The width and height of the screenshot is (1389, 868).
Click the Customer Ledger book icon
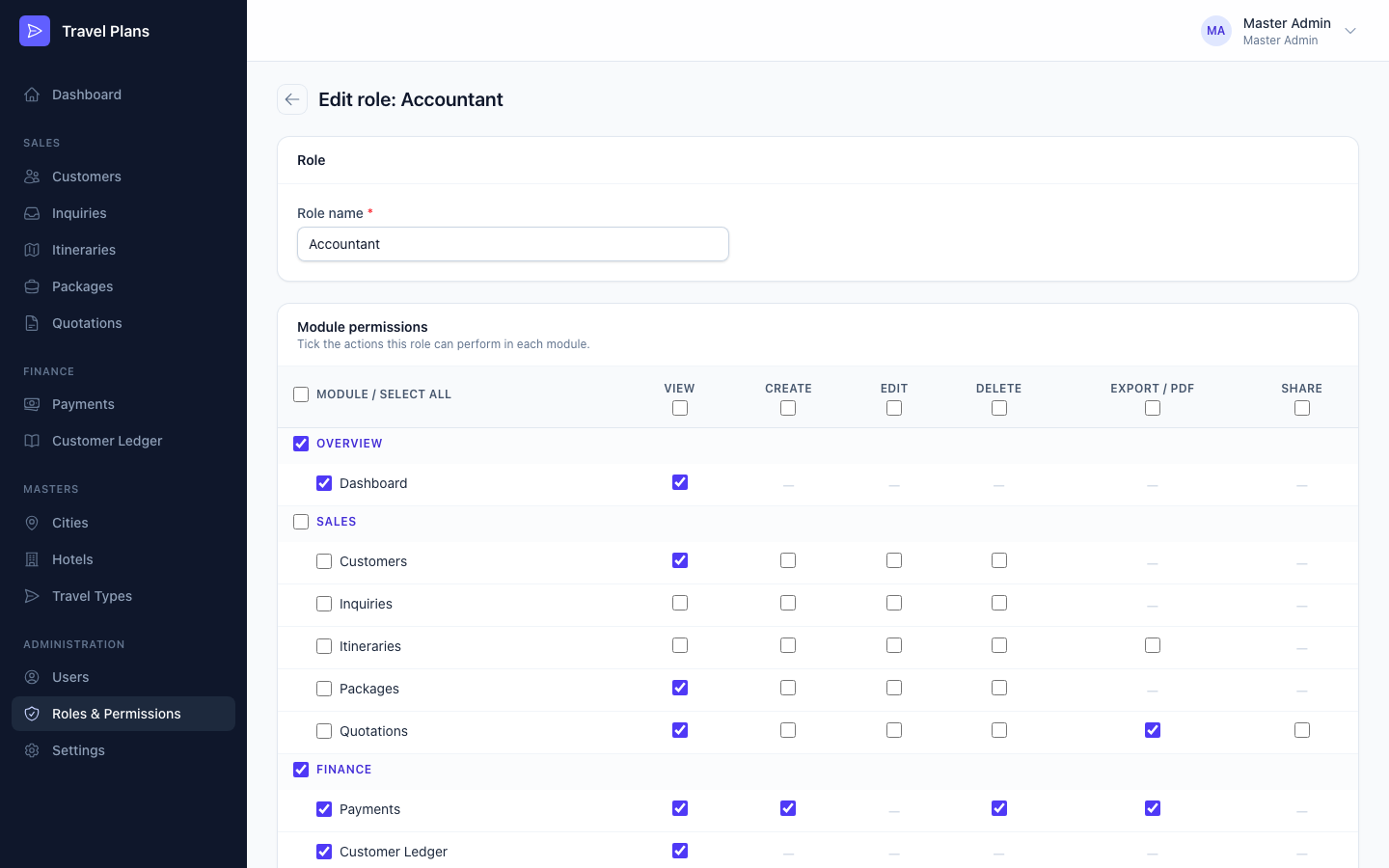tap(32, 441)
